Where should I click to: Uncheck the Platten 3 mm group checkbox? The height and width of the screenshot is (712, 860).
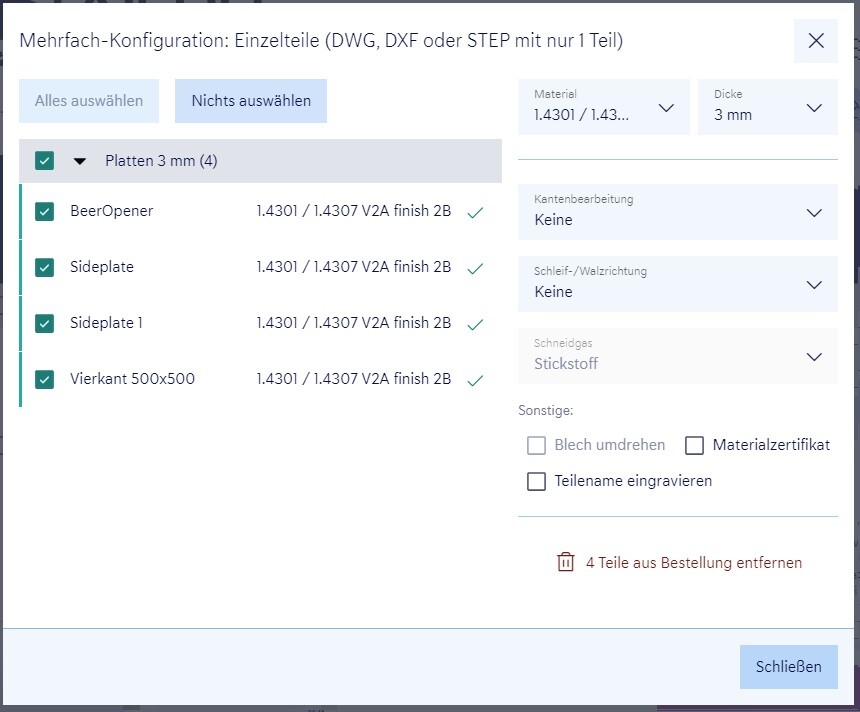pos(44,161)
